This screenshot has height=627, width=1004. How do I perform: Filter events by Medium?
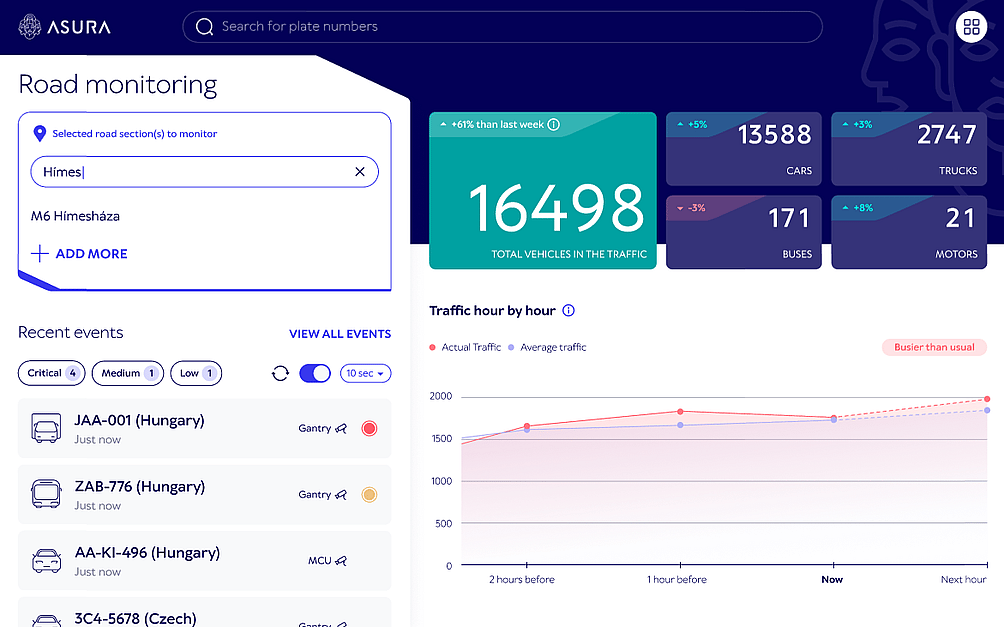(128, 373)
